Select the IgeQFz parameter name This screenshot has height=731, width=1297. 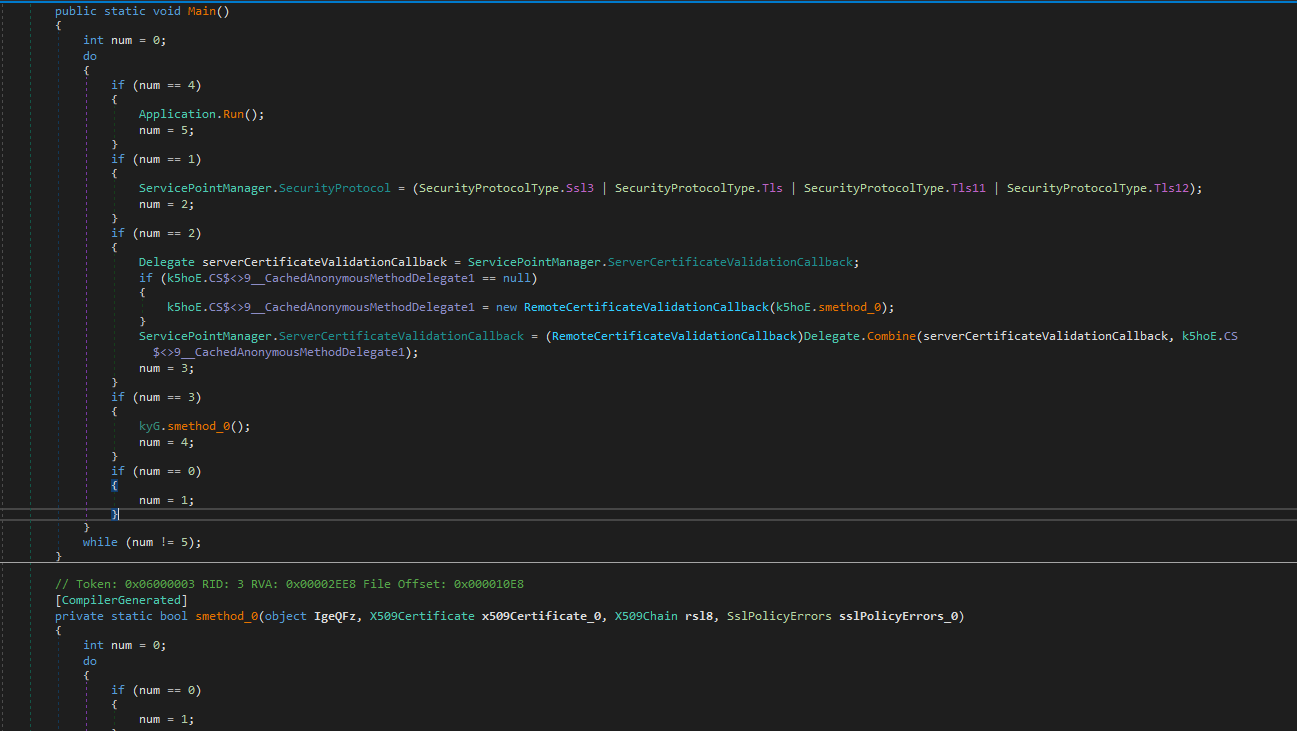pyautogui.click(x=334, y=616)
